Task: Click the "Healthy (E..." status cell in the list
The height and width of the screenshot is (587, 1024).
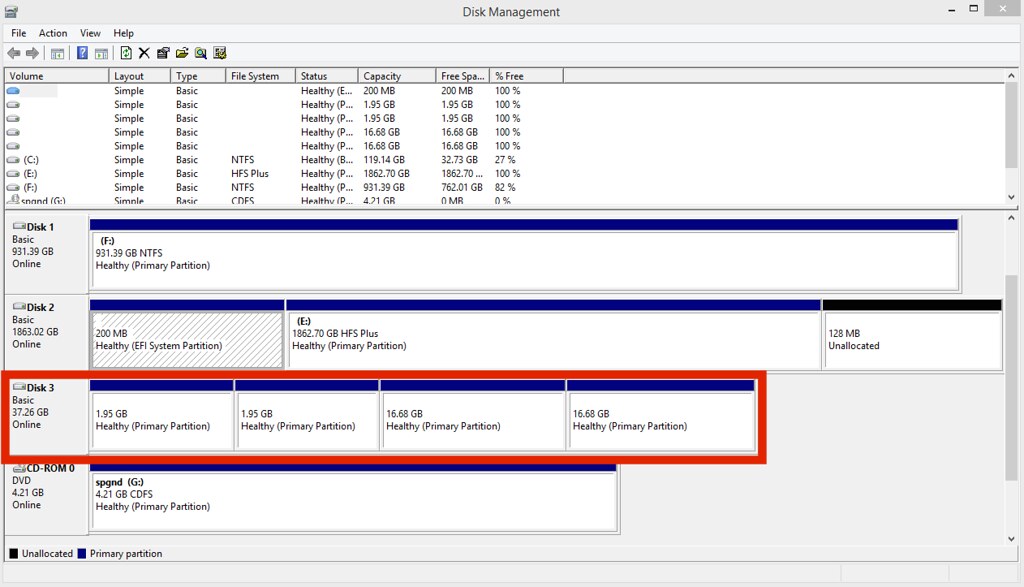Action: [327, 91]
